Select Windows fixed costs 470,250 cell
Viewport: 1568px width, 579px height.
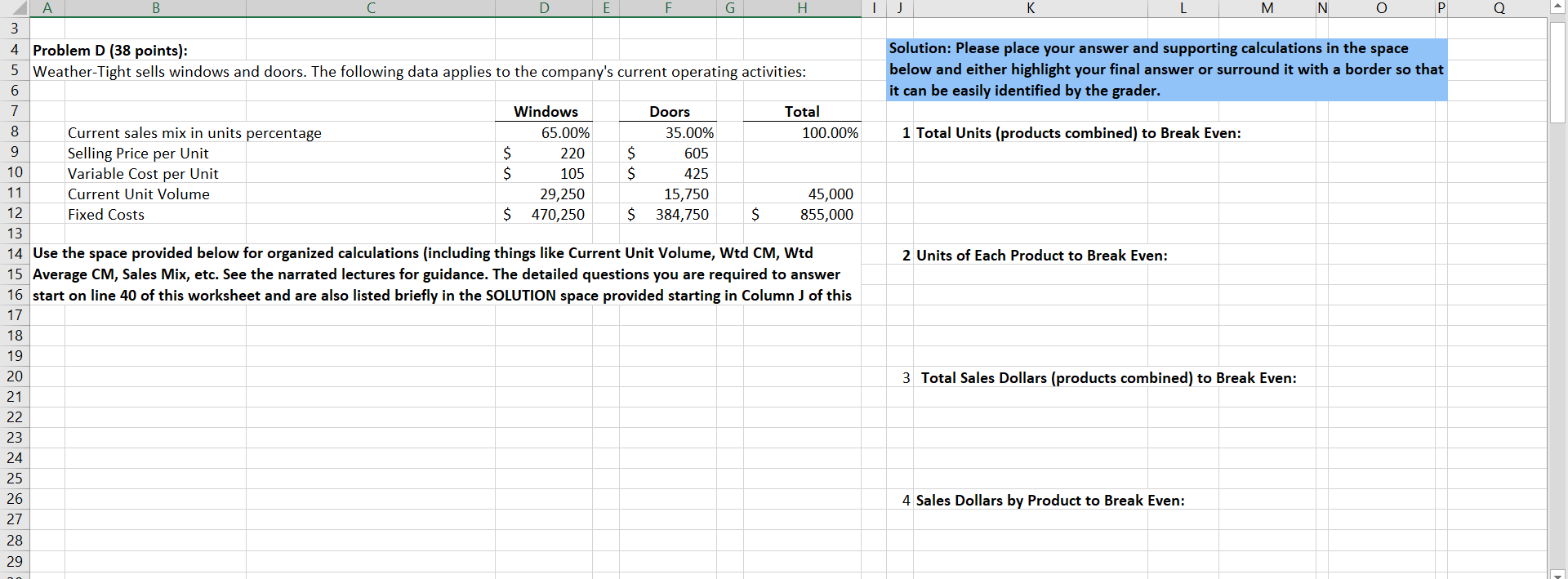545,214
